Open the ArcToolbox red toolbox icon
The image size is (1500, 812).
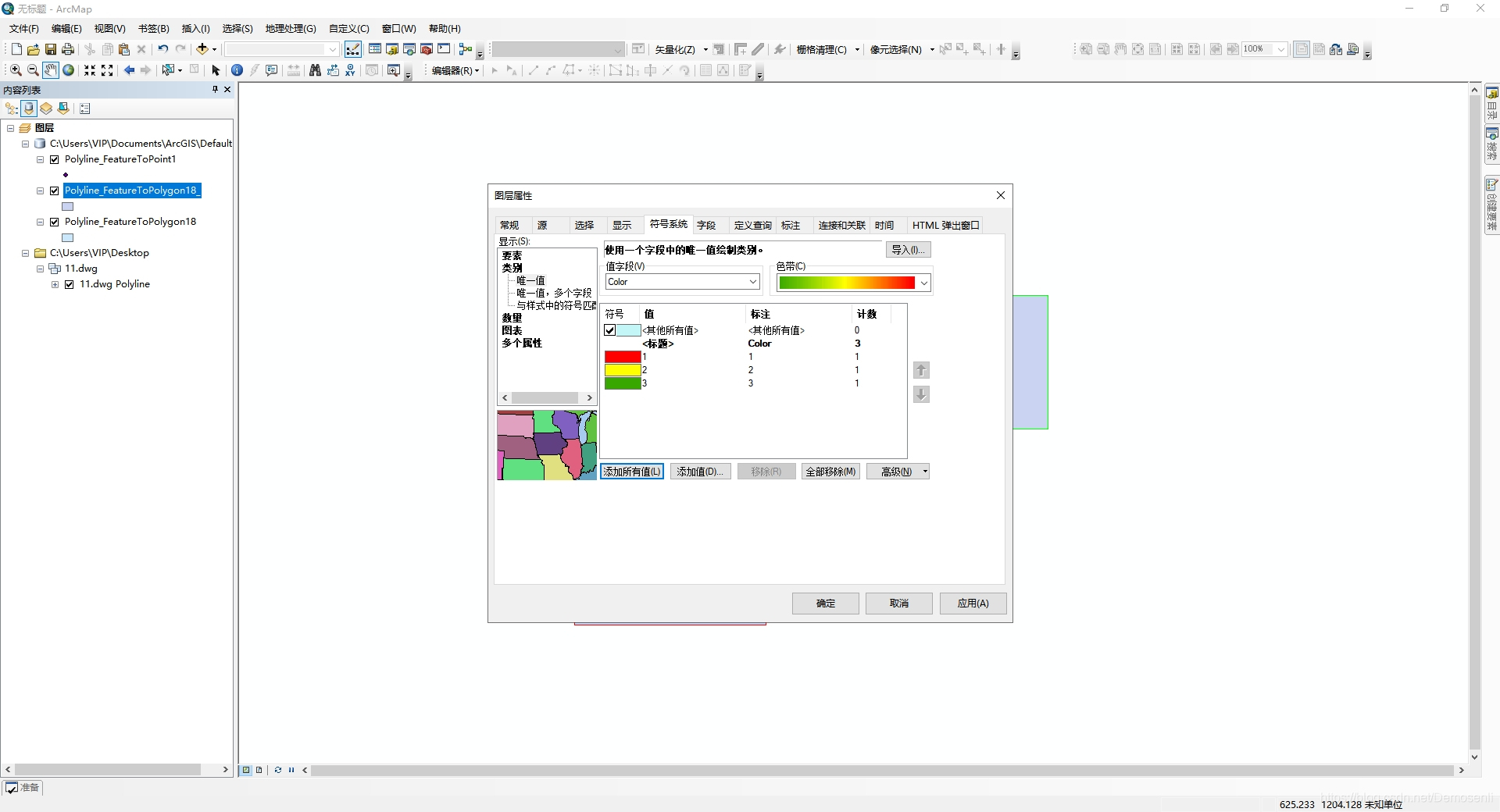click(427, 49)
